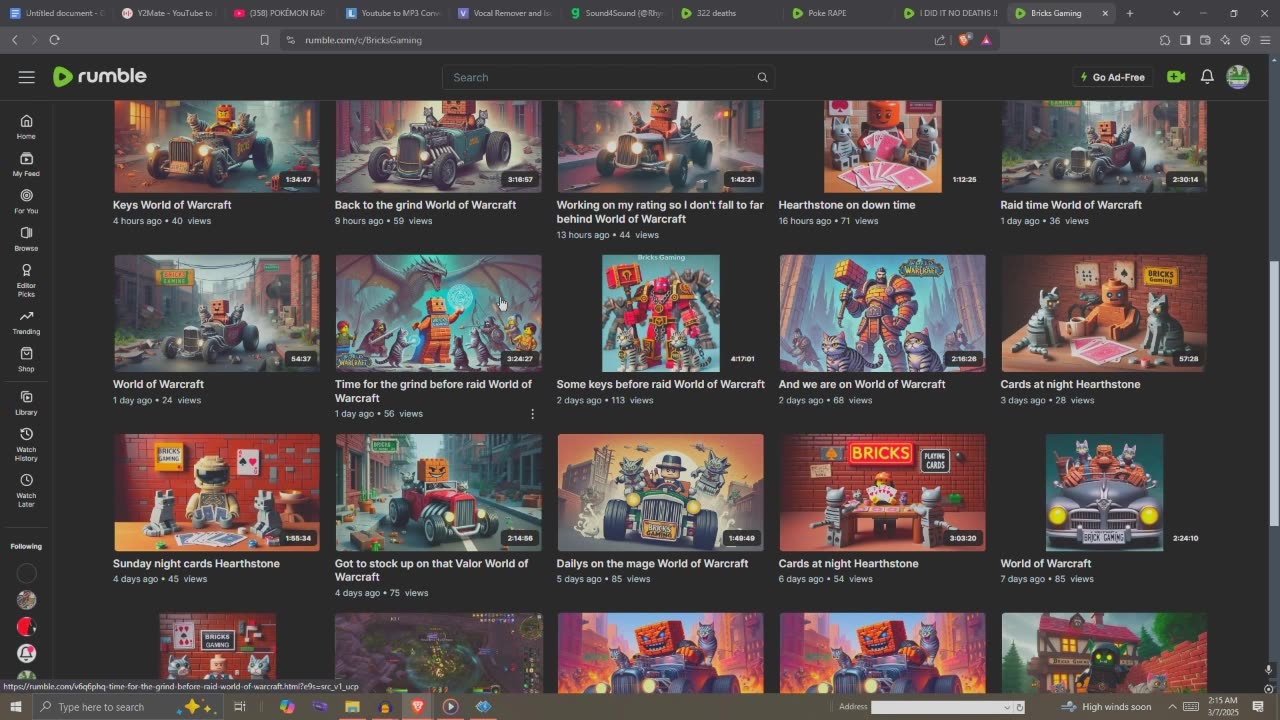Open Library in sidebar
This screenshot has width=1280, height=720.
[x=26, y=403]
